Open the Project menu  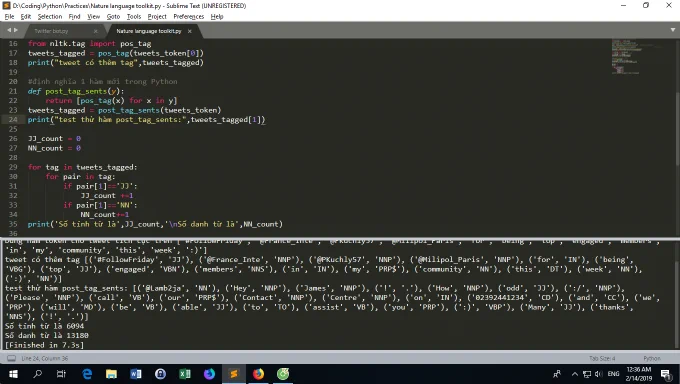(x=157, y=16)
